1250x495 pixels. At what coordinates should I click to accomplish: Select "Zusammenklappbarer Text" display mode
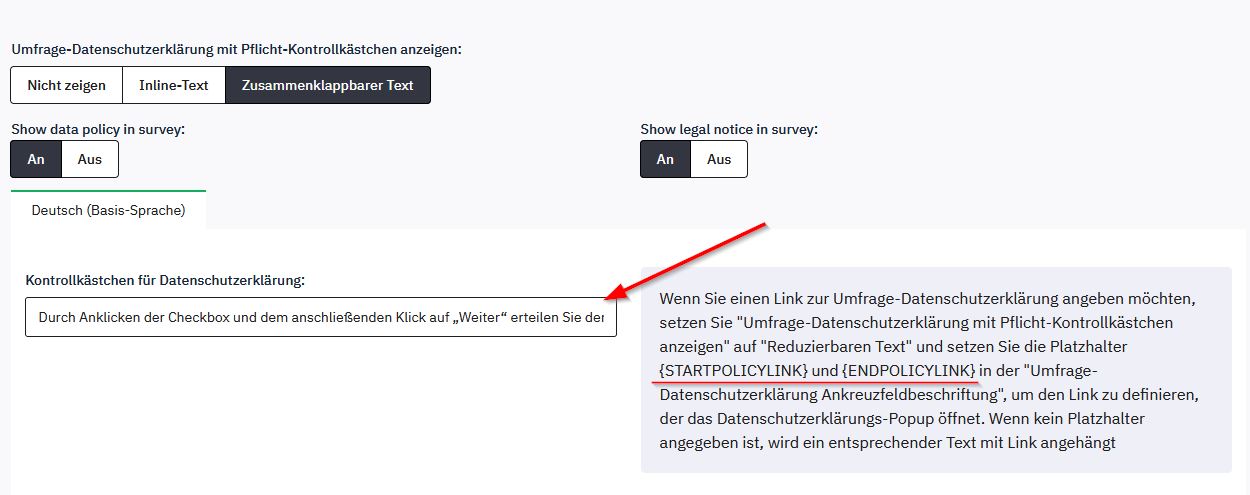pyautogui.click(x=327, y=85)
